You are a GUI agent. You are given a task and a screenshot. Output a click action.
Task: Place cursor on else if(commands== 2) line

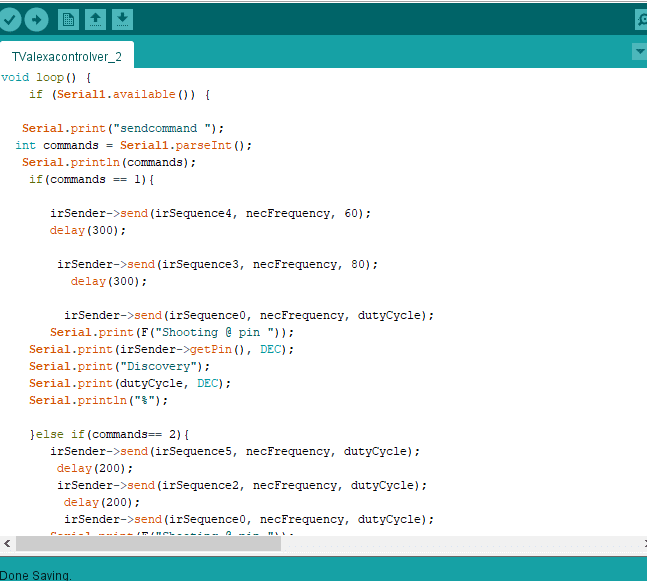coord(110,434)
